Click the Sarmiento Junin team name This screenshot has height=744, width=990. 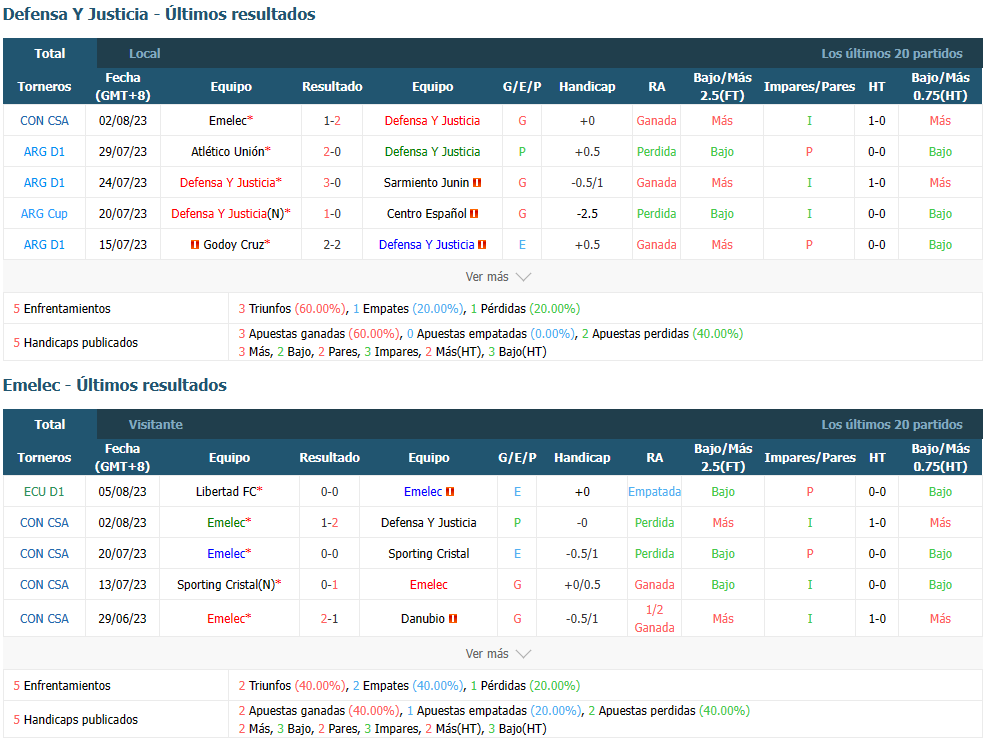(x=426, y=183)
